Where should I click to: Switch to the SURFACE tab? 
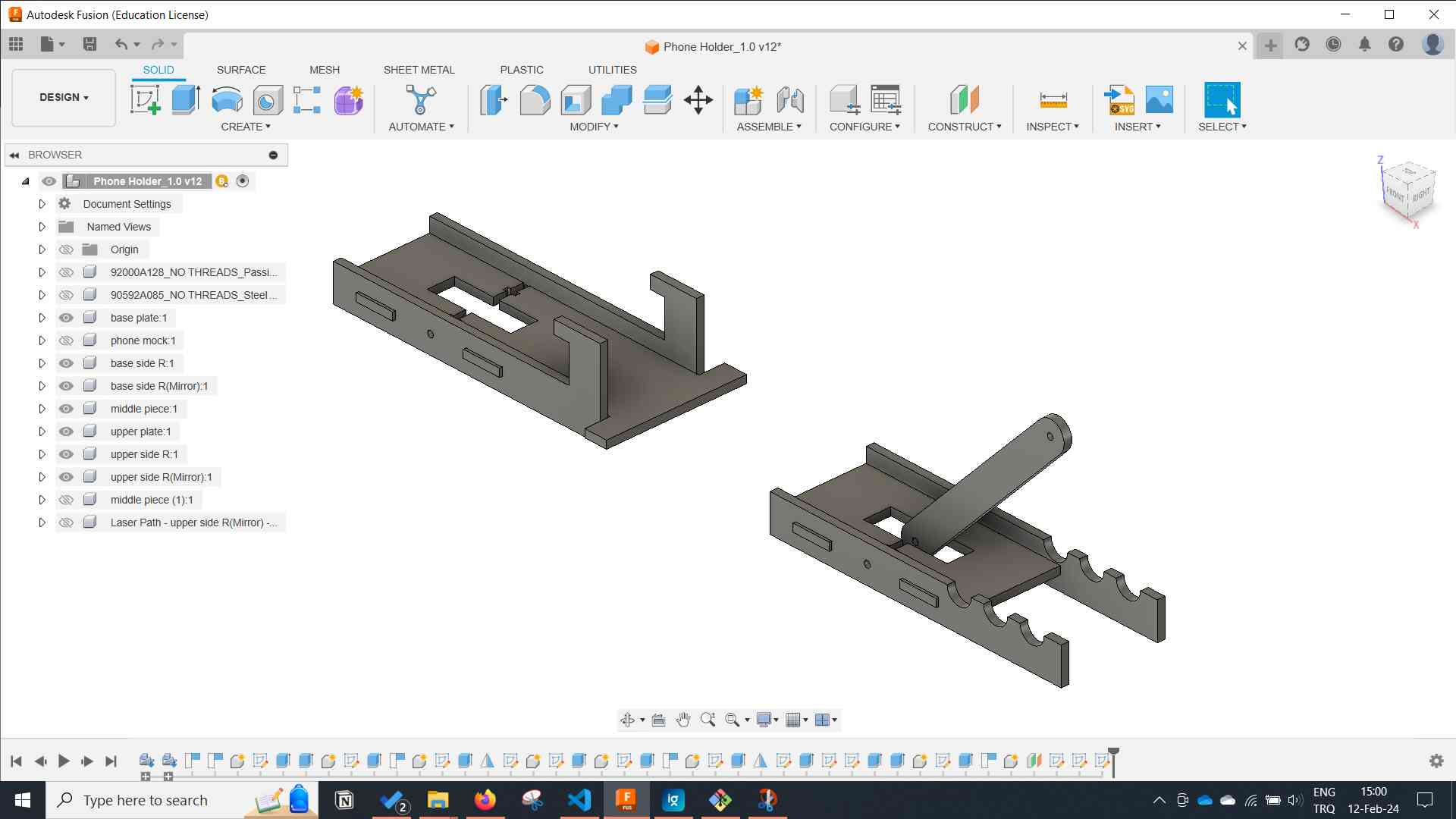[241, 70]
